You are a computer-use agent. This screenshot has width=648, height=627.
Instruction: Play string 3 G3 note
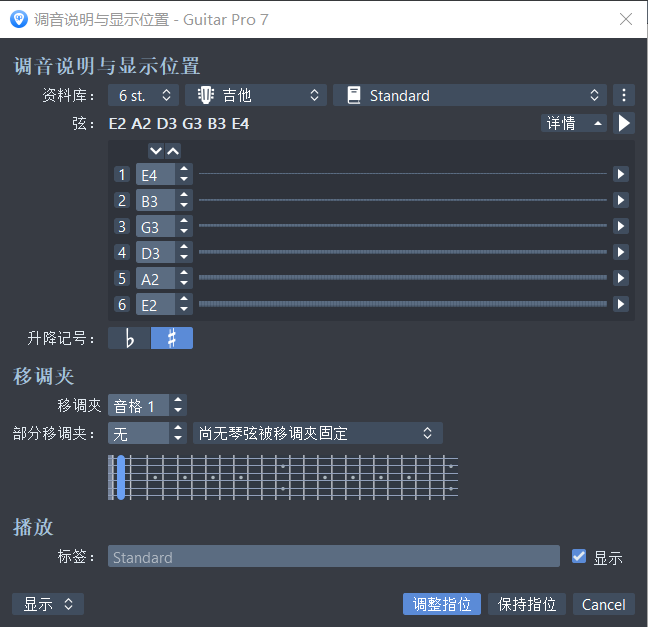point(621,226)
